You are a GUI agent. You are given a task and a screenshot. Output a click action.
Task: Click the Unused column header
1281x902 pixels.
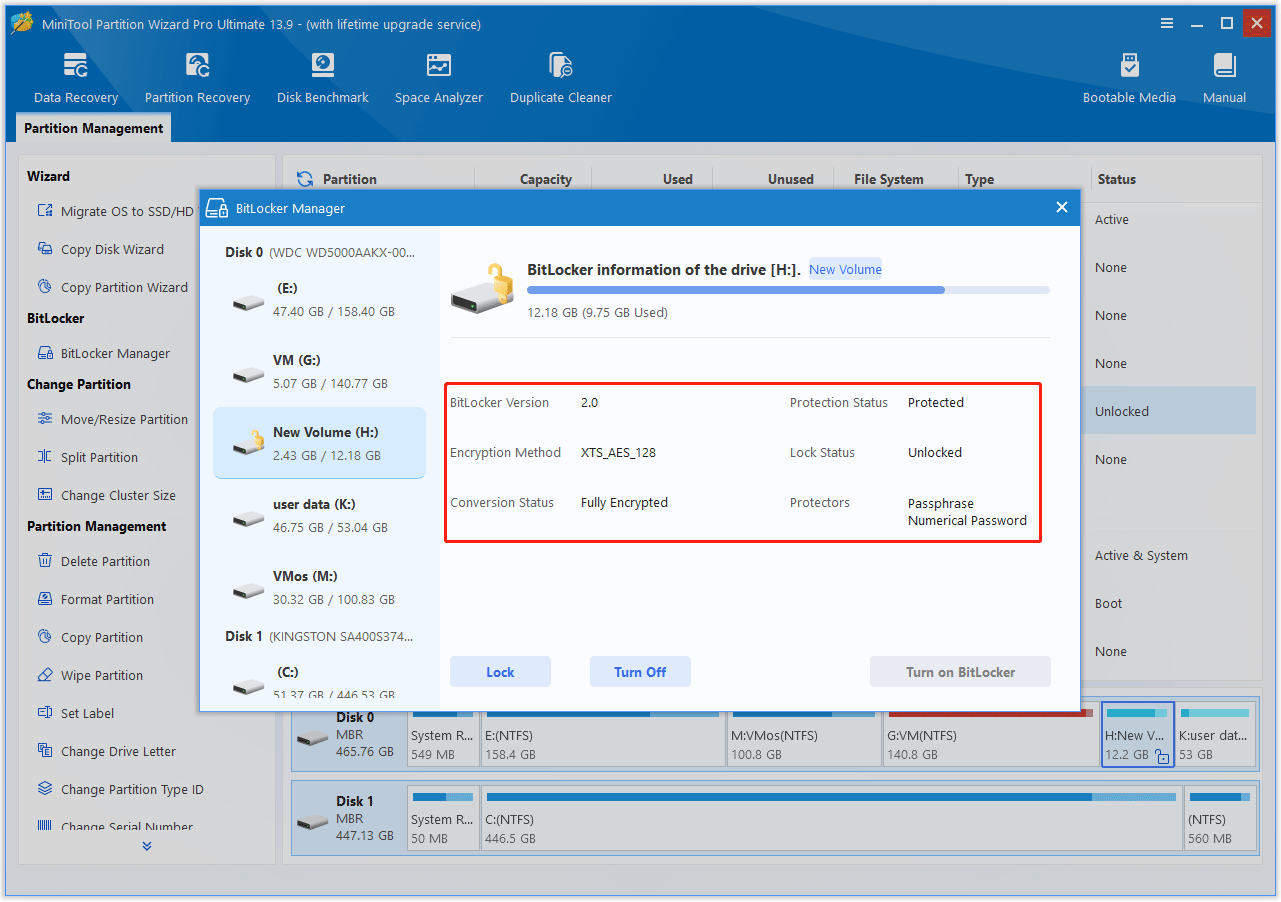pyautogui.click(x=791, y=179)
